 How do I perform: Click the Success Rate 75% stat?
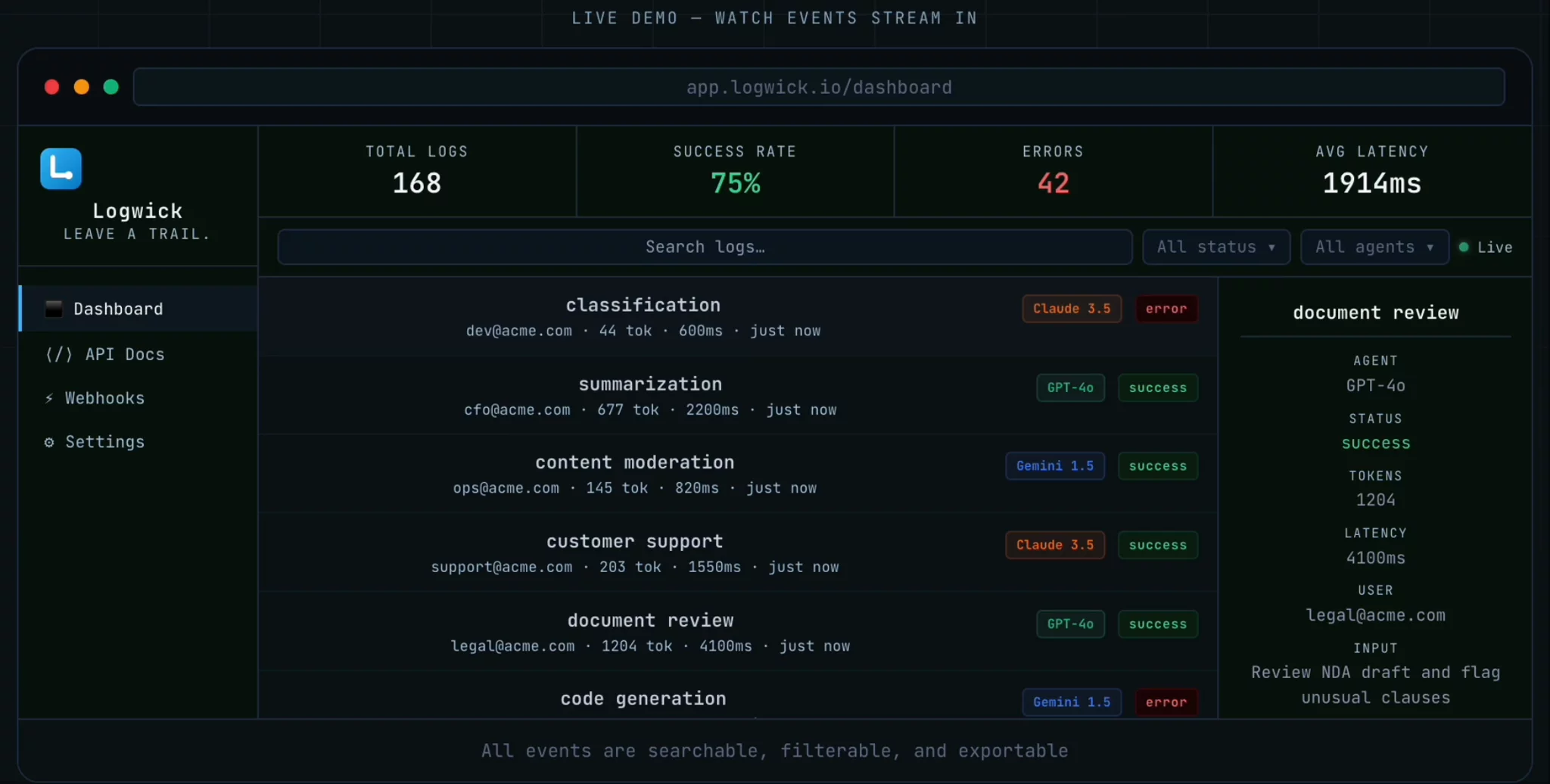click(735, 172)
